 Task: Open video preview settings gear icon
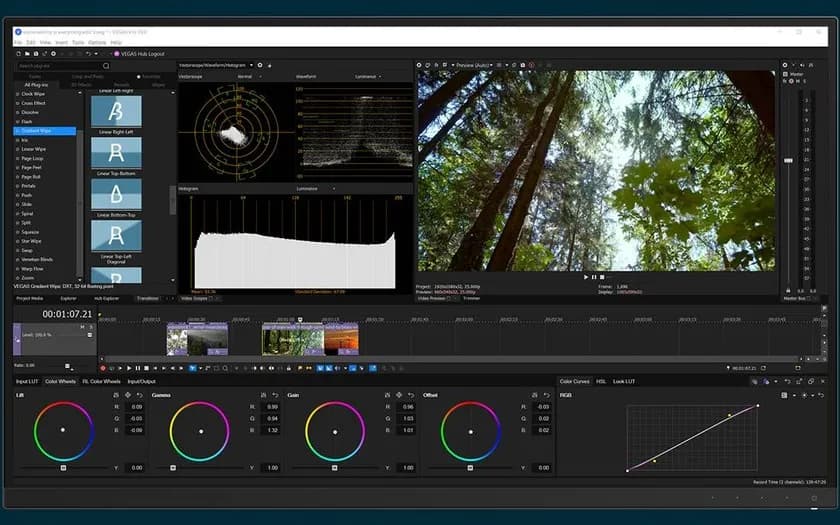pyautogui.click(x=420, y=65)
